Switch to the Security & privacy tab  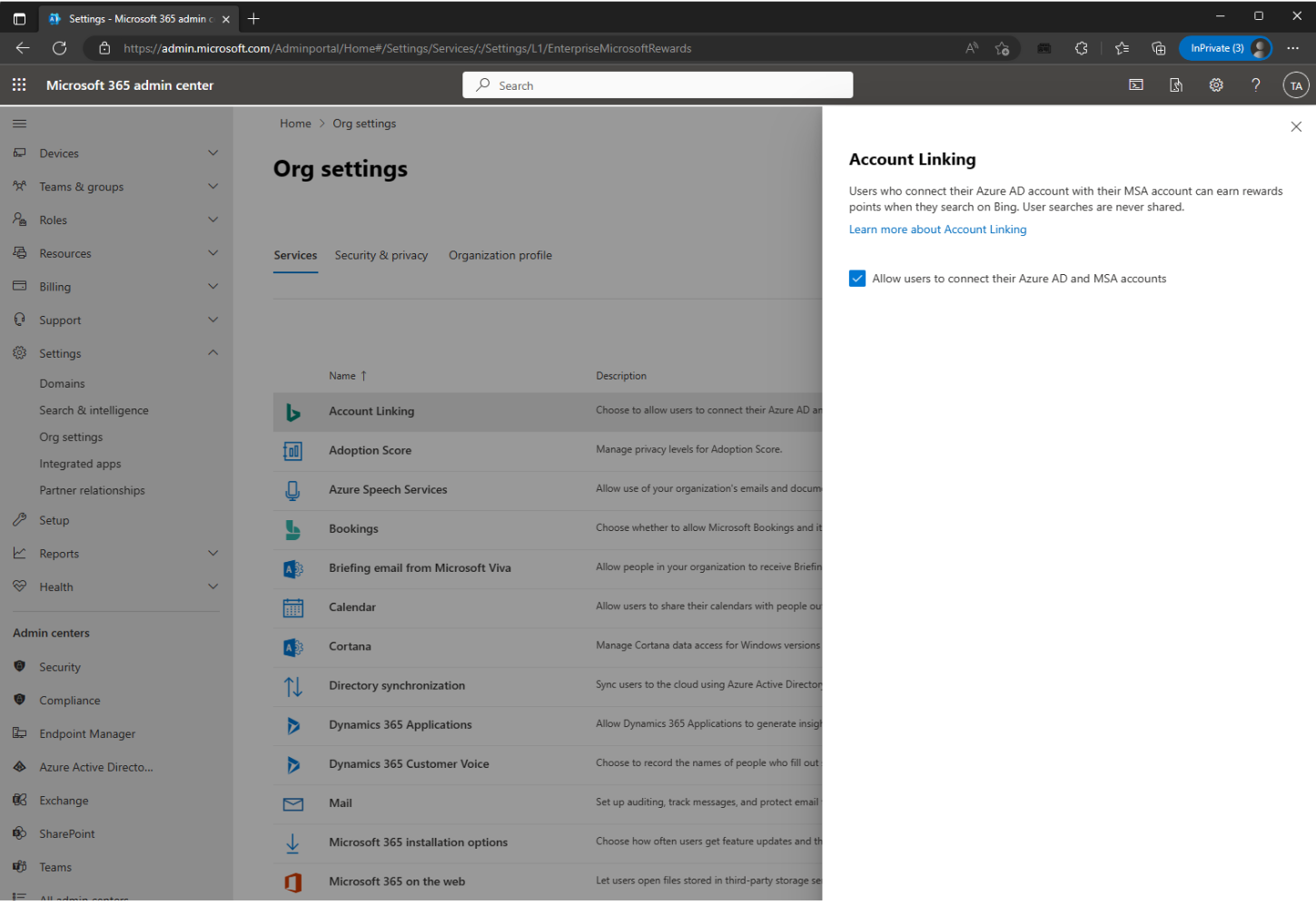(381, 255)
